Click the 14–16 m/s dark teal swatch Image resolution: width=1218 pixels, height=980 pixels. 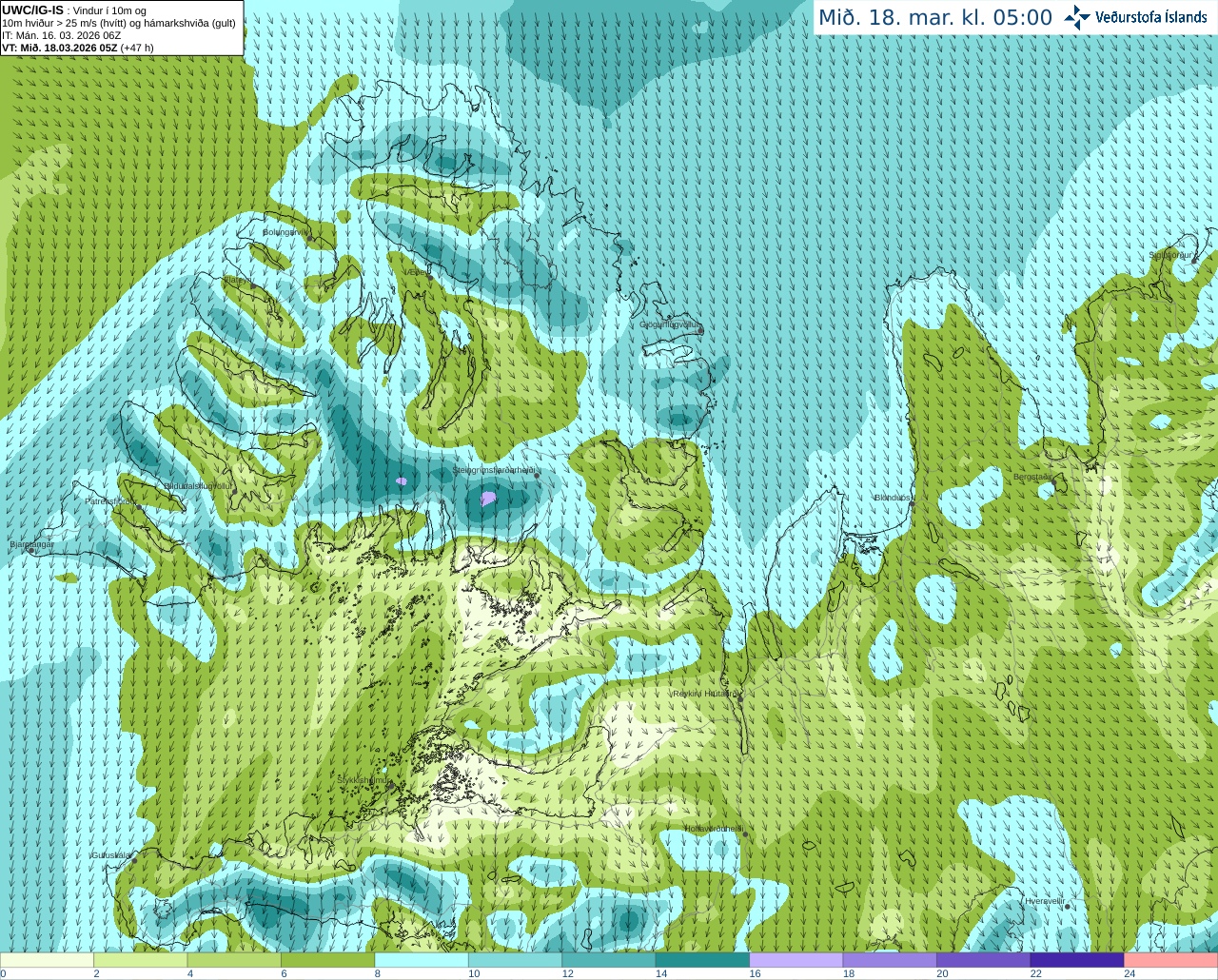click(x=703, y=960)
